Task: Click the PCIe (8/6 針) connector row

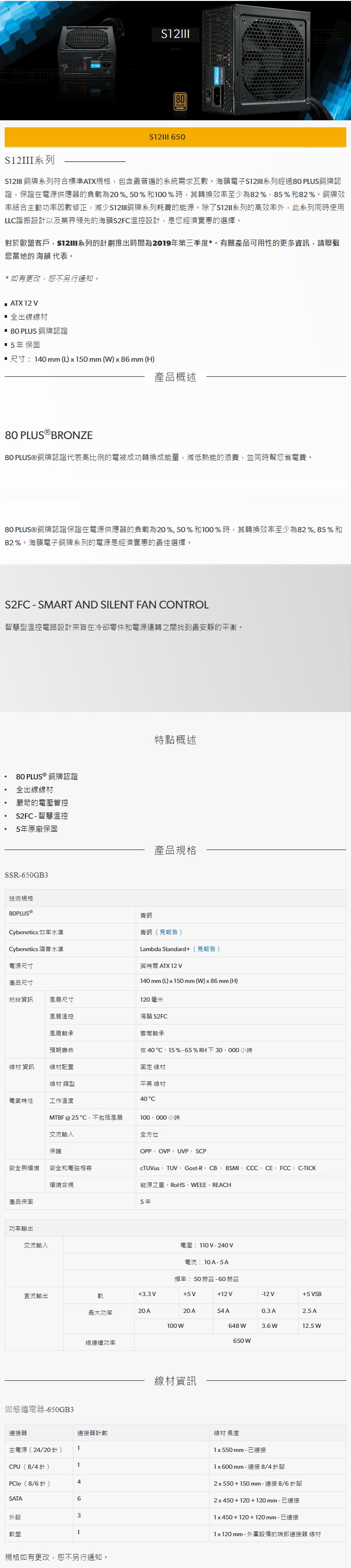Action: tap(175, 1483)
